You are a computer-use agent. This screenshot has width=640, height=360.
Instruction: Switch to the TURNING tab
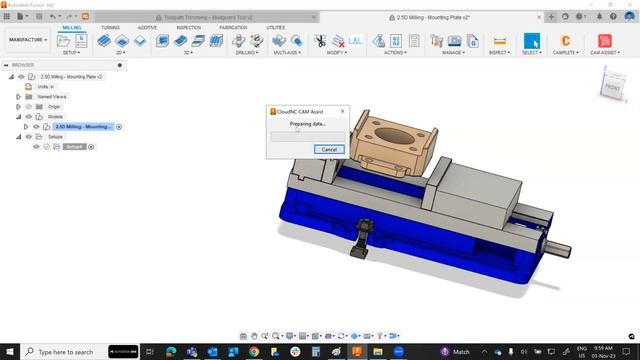click(x=110, y=27)
